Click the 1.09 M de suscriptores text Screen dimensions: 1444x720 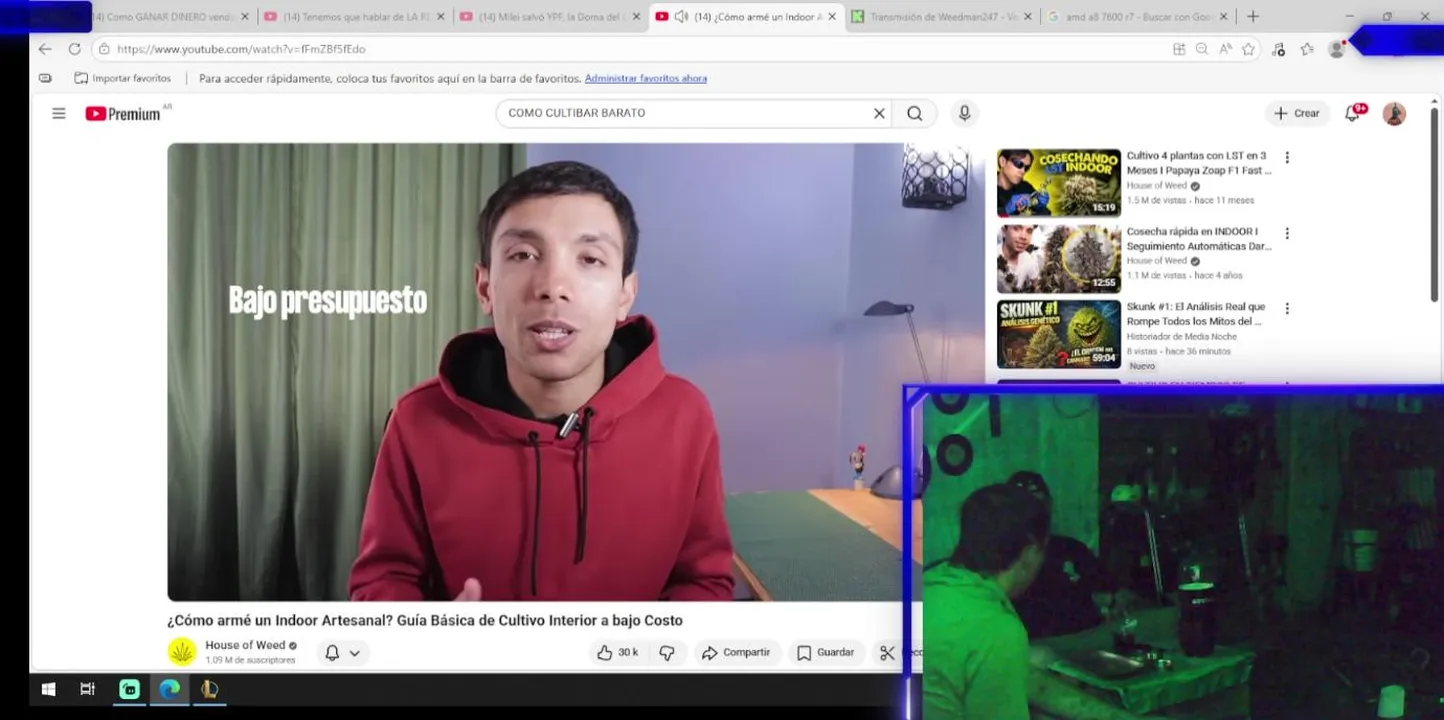(x=250, y=660)
